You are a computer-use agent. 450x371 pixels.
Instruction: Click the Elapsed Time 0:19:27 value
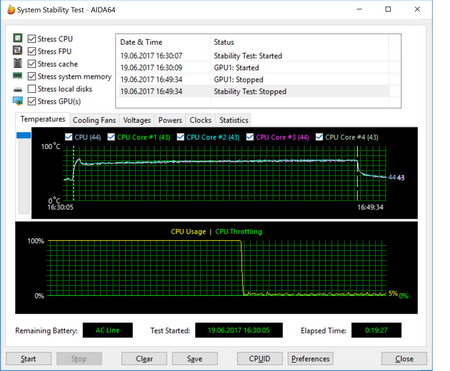point(376,330)
